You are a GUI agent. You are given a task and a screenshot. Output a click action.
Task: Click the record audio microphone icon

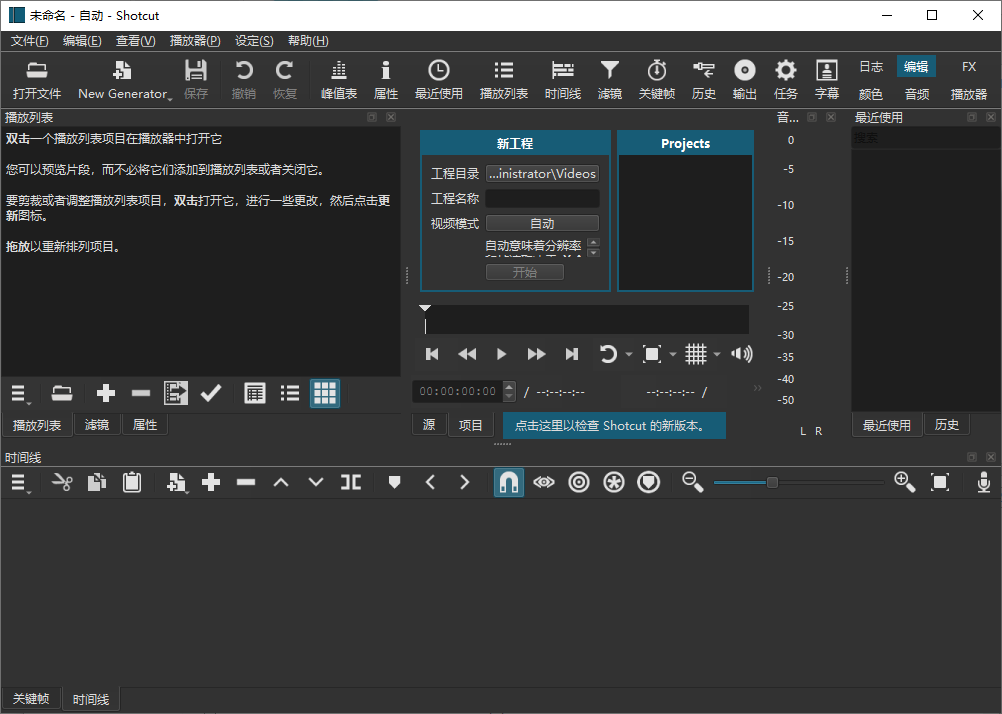pos(984,483)
